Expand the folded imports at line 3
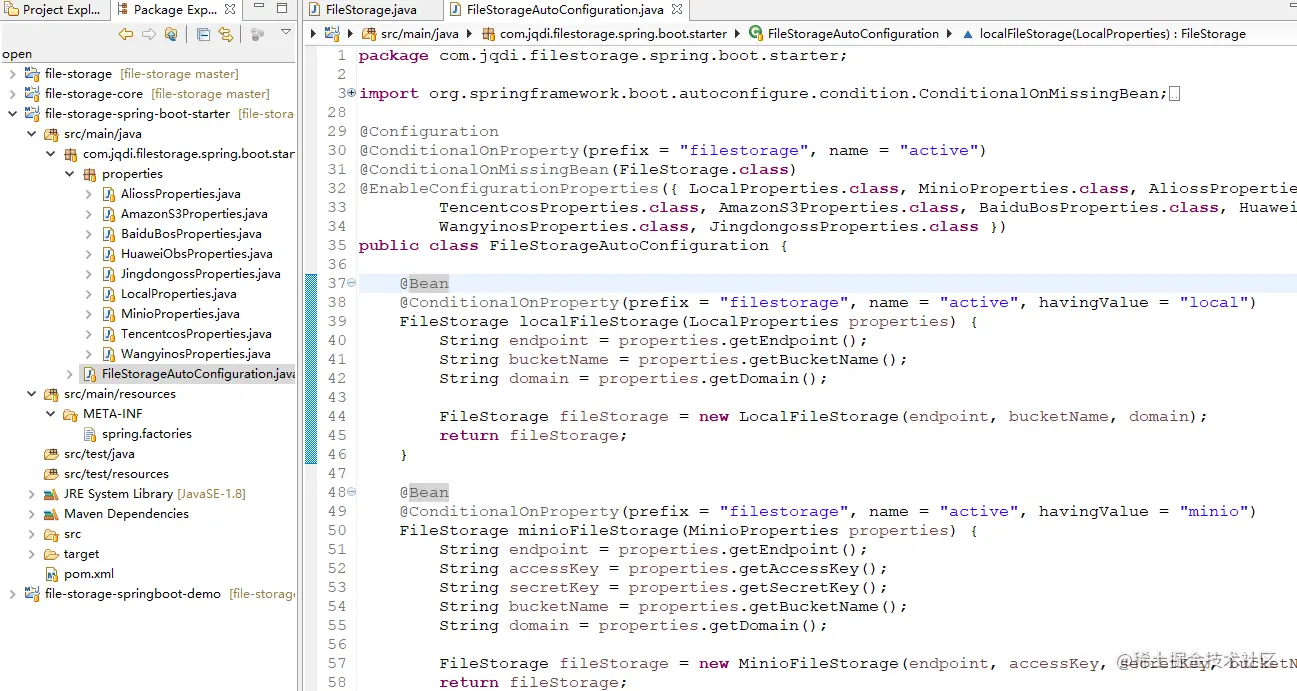The image size is (1297, 691). [351, 93]
